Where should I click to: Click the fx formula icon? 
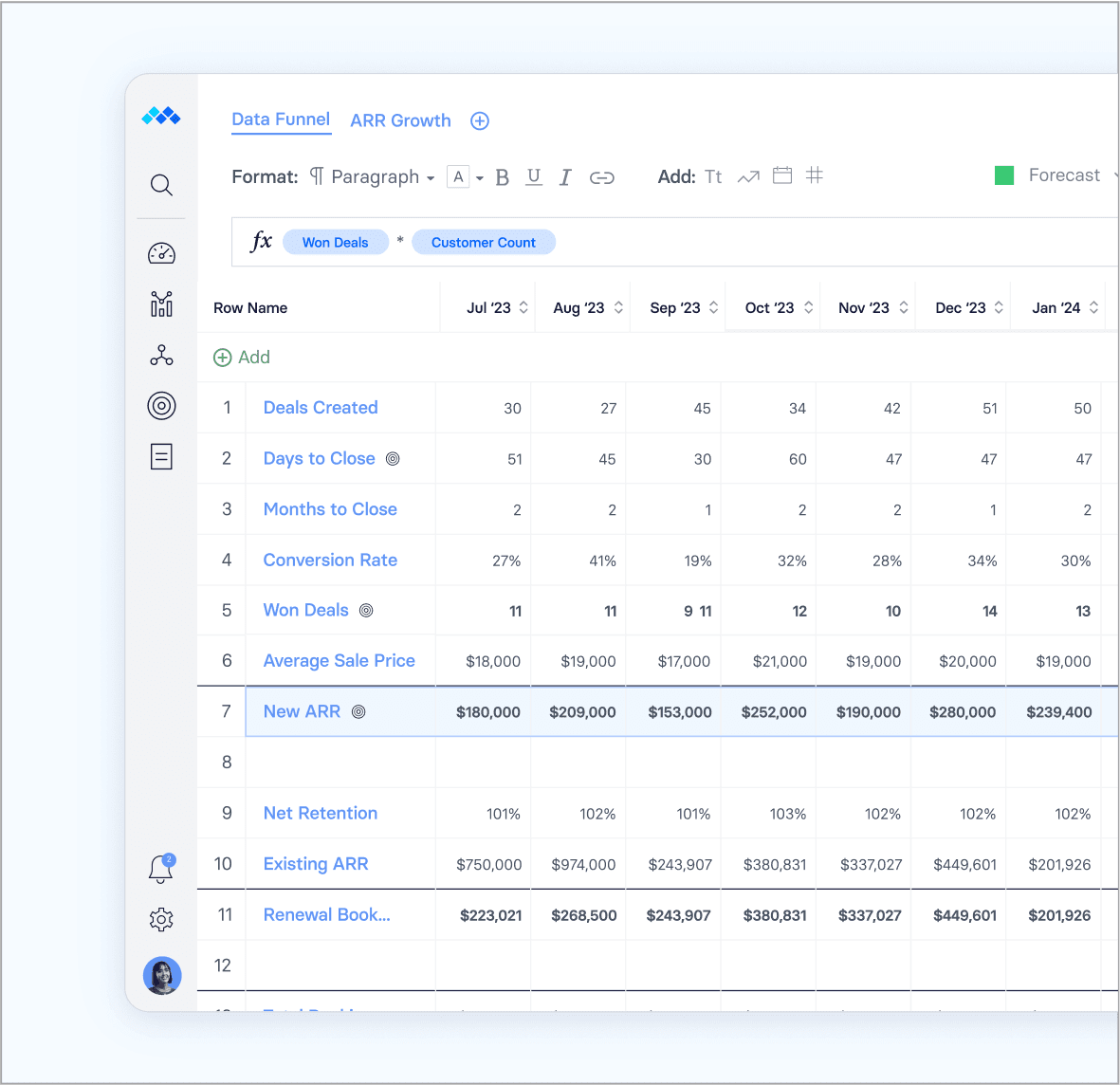click(262, 242)
